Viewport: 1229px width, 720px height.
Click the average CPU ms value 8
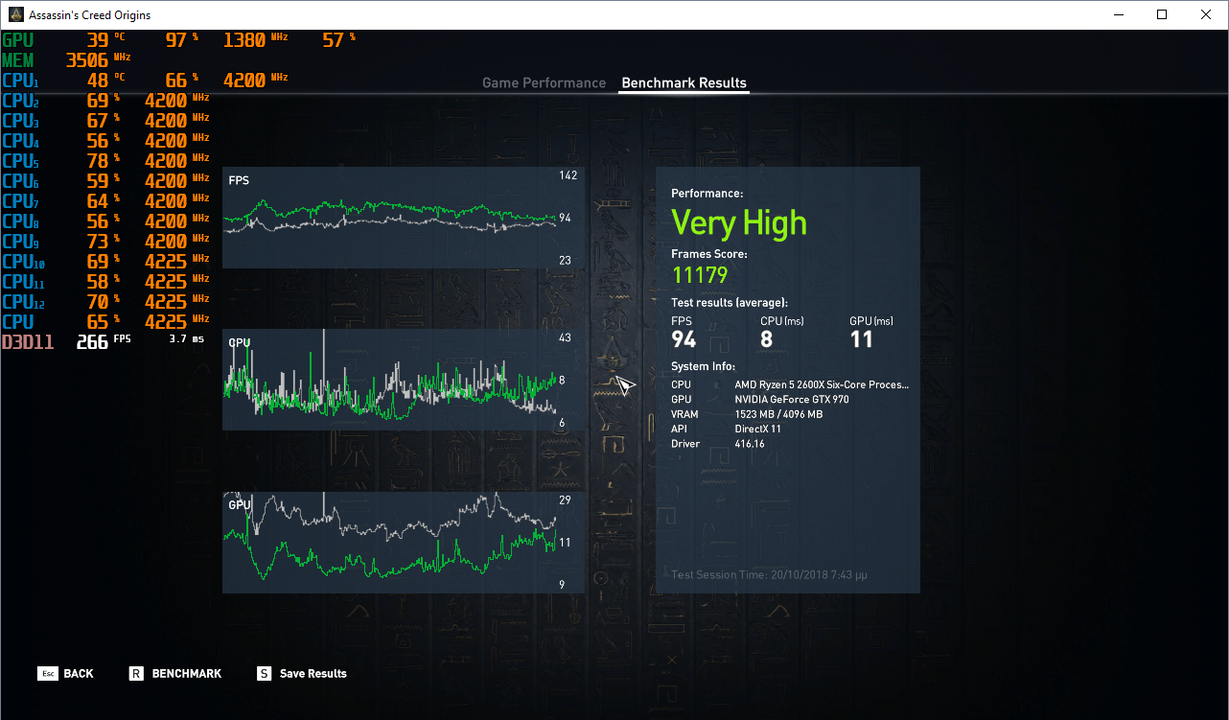point(767,339)
